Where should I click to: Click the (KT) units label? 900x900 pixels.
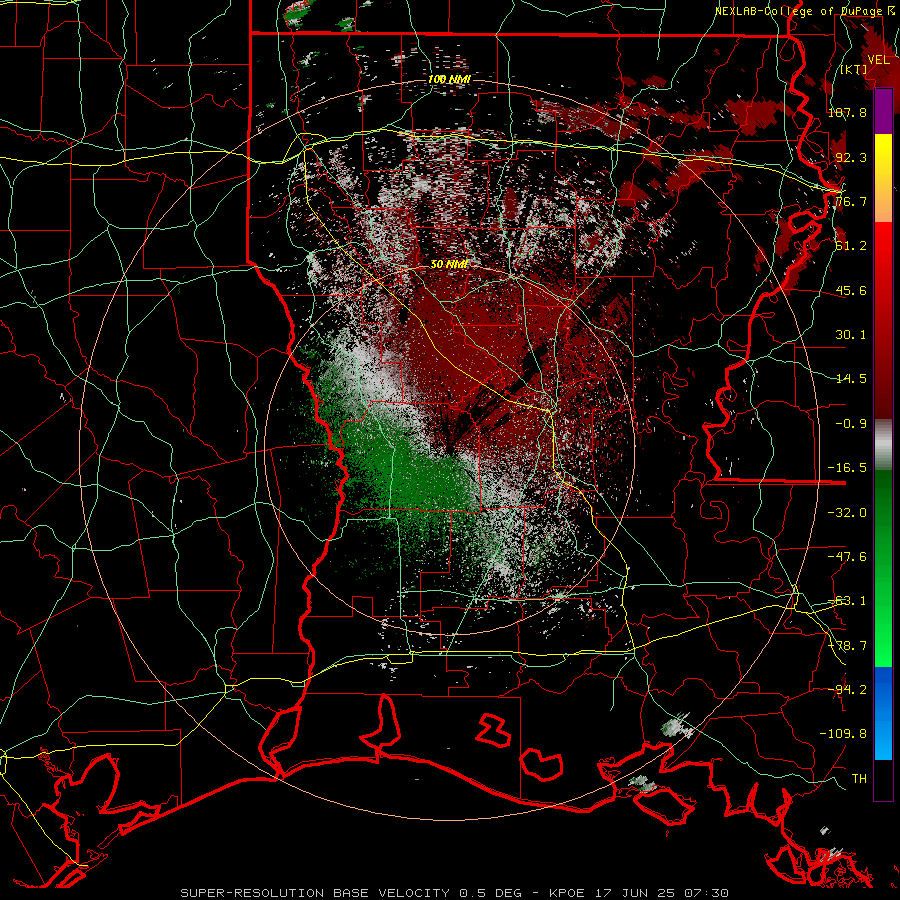click(854, 69)
